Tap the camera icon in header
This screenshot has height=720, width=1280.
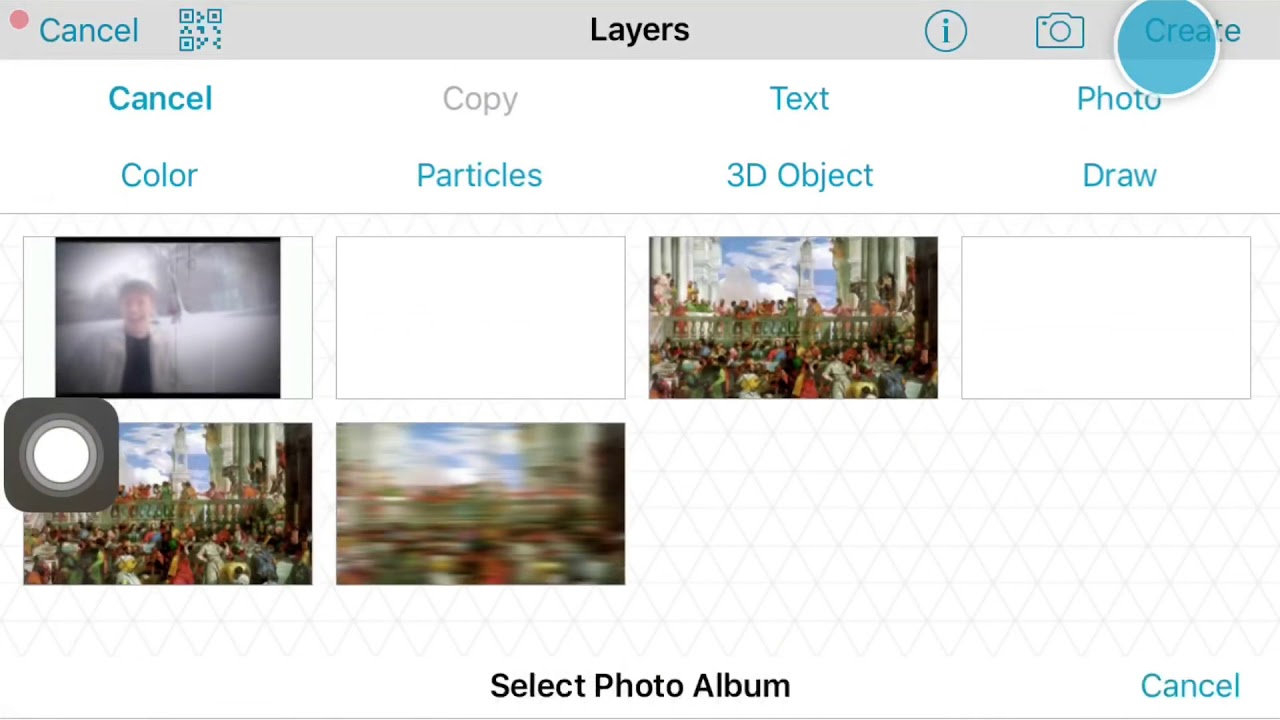click(x=1060, y=31)
